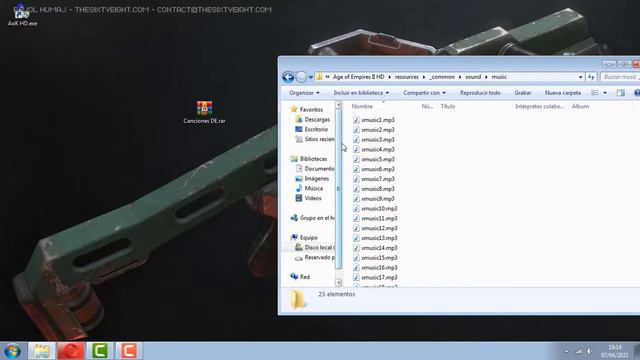Select the file xmusic6.mp3
Image resolution: width=640 pixels, height=360 pixels.
373,169
